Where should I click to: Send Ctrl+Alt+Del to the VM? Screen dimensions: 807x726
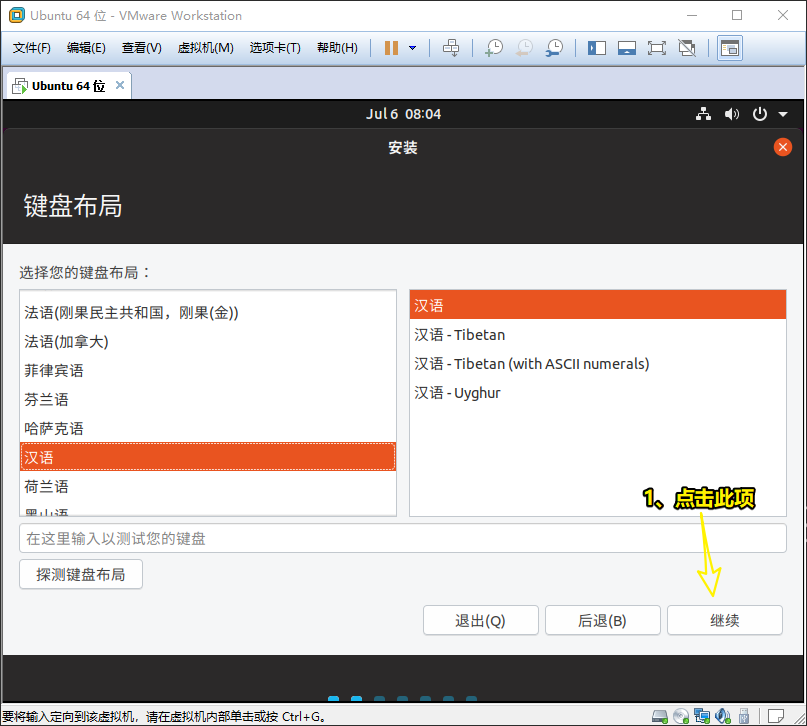451,48
